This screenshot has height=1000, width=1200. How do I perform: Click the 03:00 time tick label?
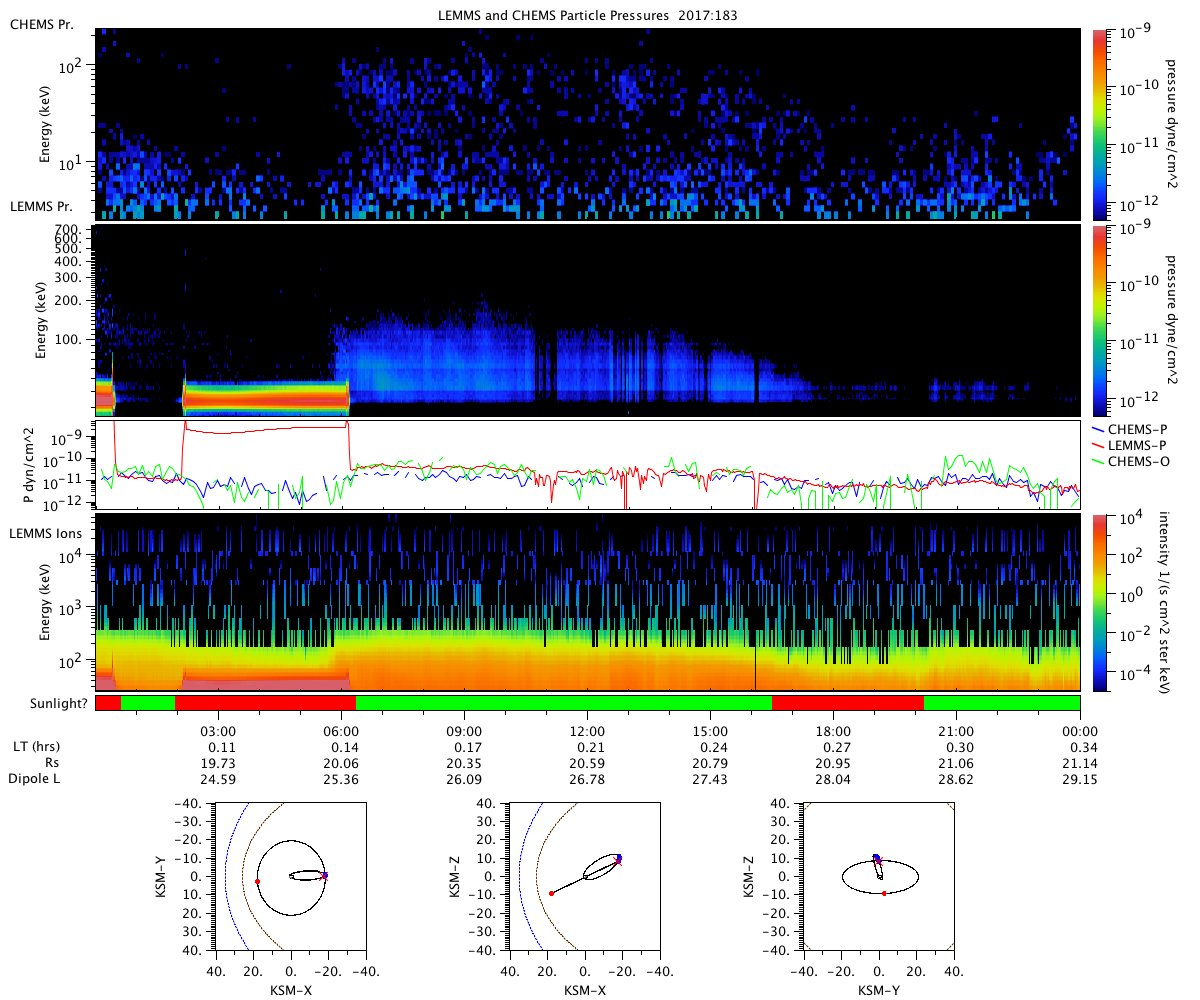tap(218, 732)
